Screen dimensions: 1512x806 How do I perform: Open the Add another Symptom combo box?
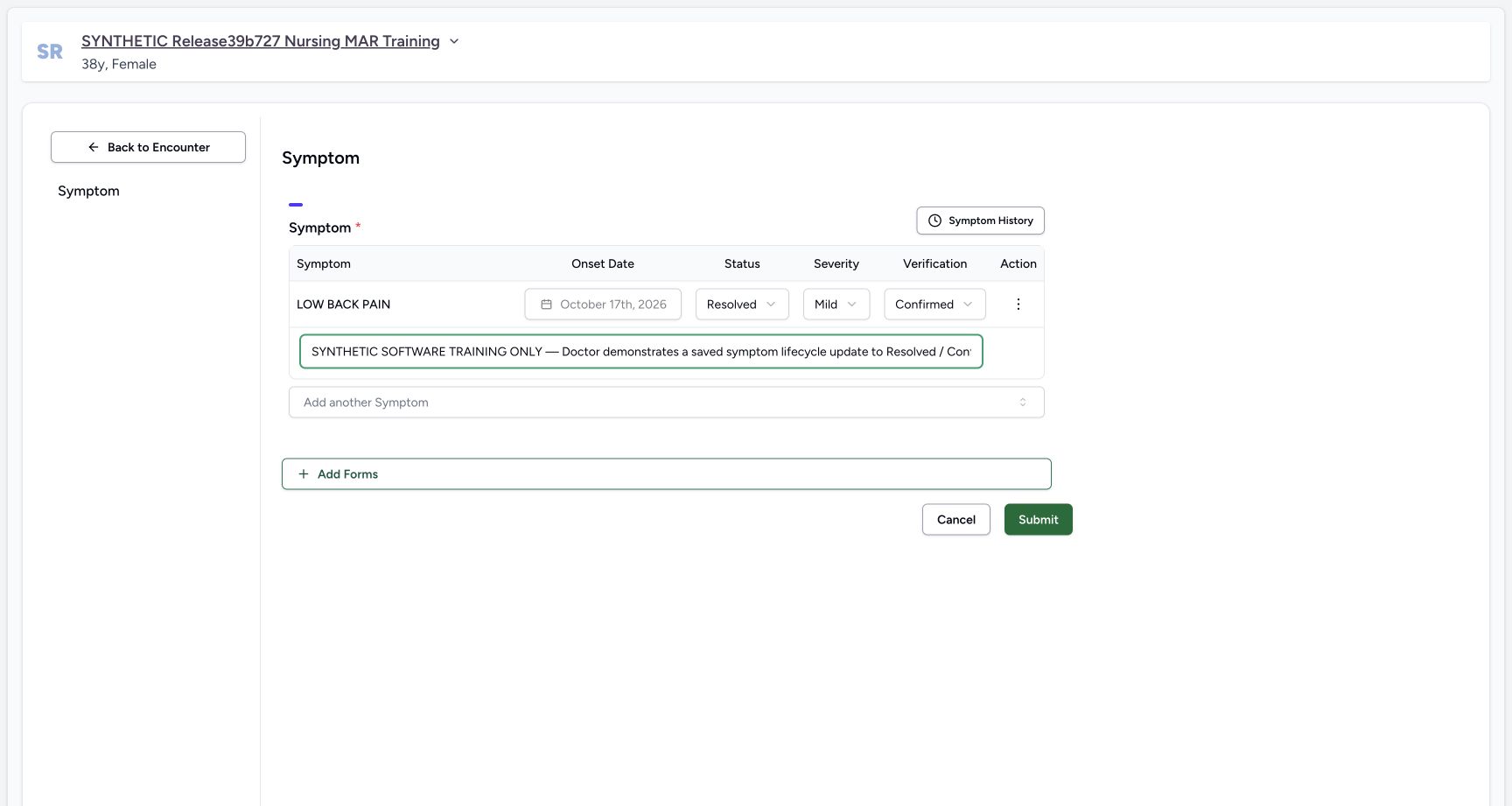pos(666,403)
